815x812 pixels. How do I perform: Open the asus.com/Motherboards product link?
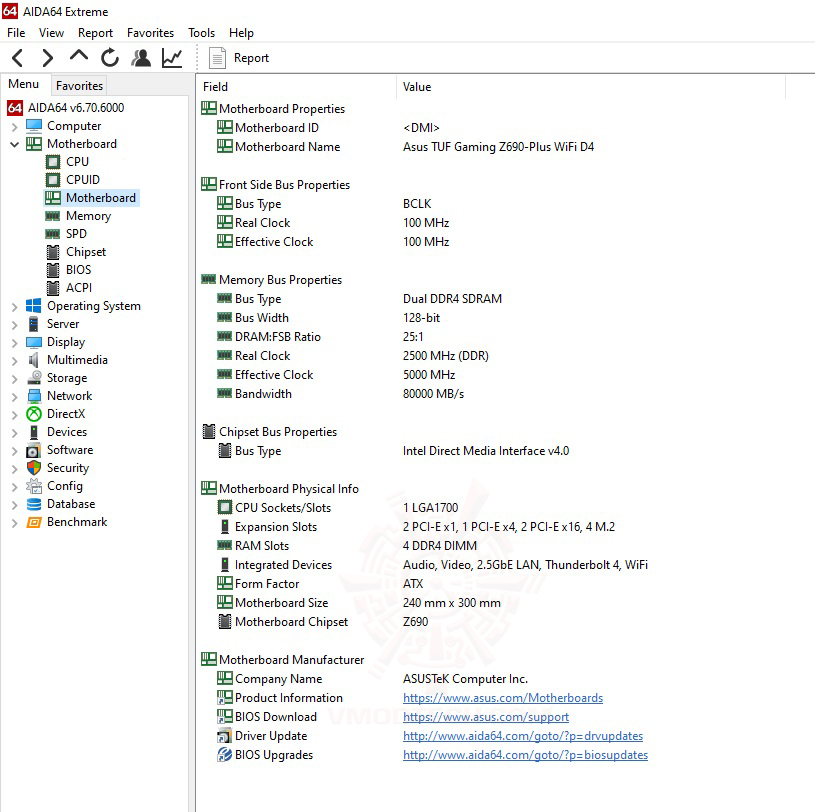point(503,698)
